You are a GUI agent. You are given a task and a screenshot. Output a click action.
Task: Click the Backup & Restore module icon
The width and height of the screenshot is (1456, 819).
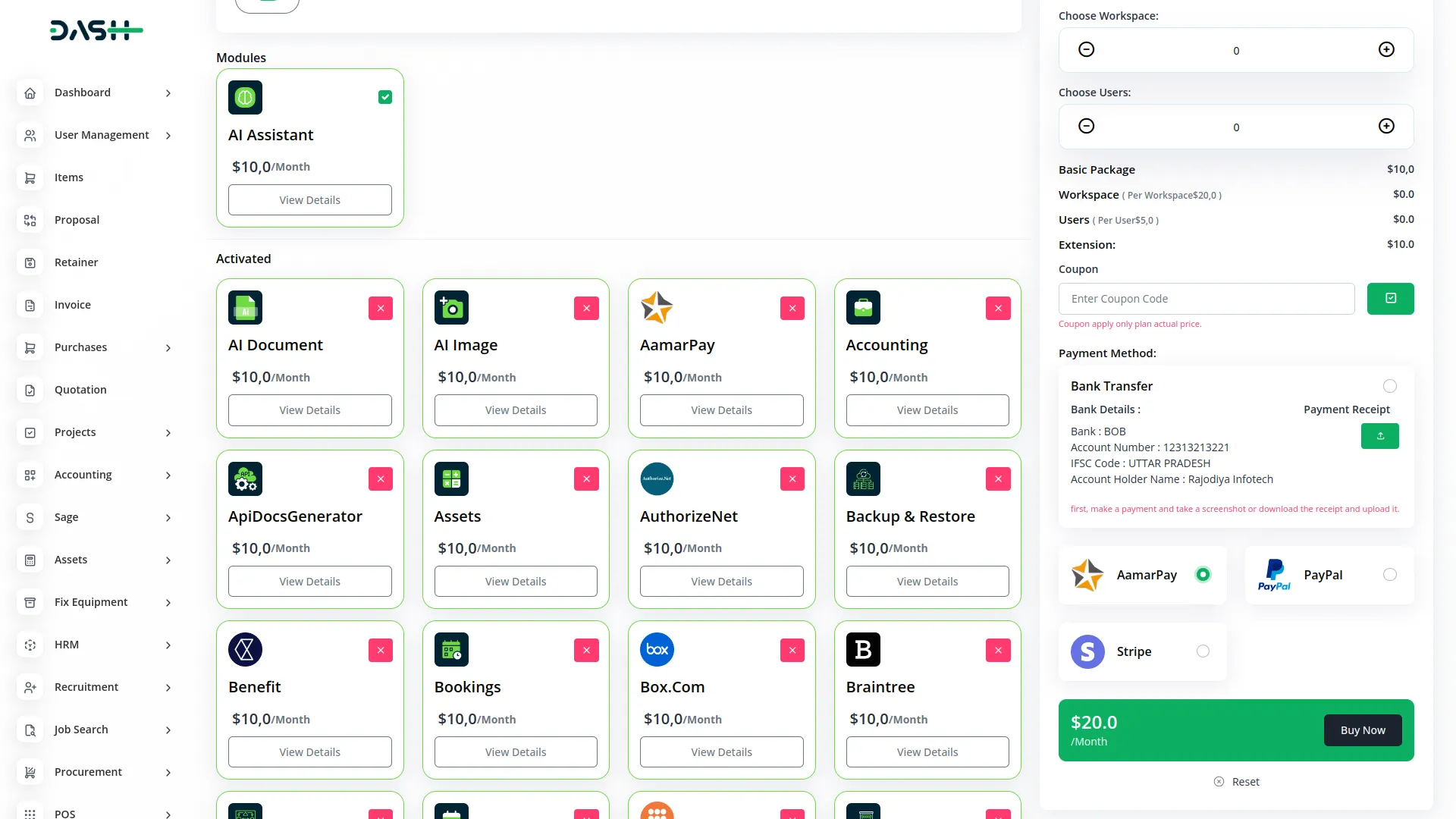pos(863,479)
